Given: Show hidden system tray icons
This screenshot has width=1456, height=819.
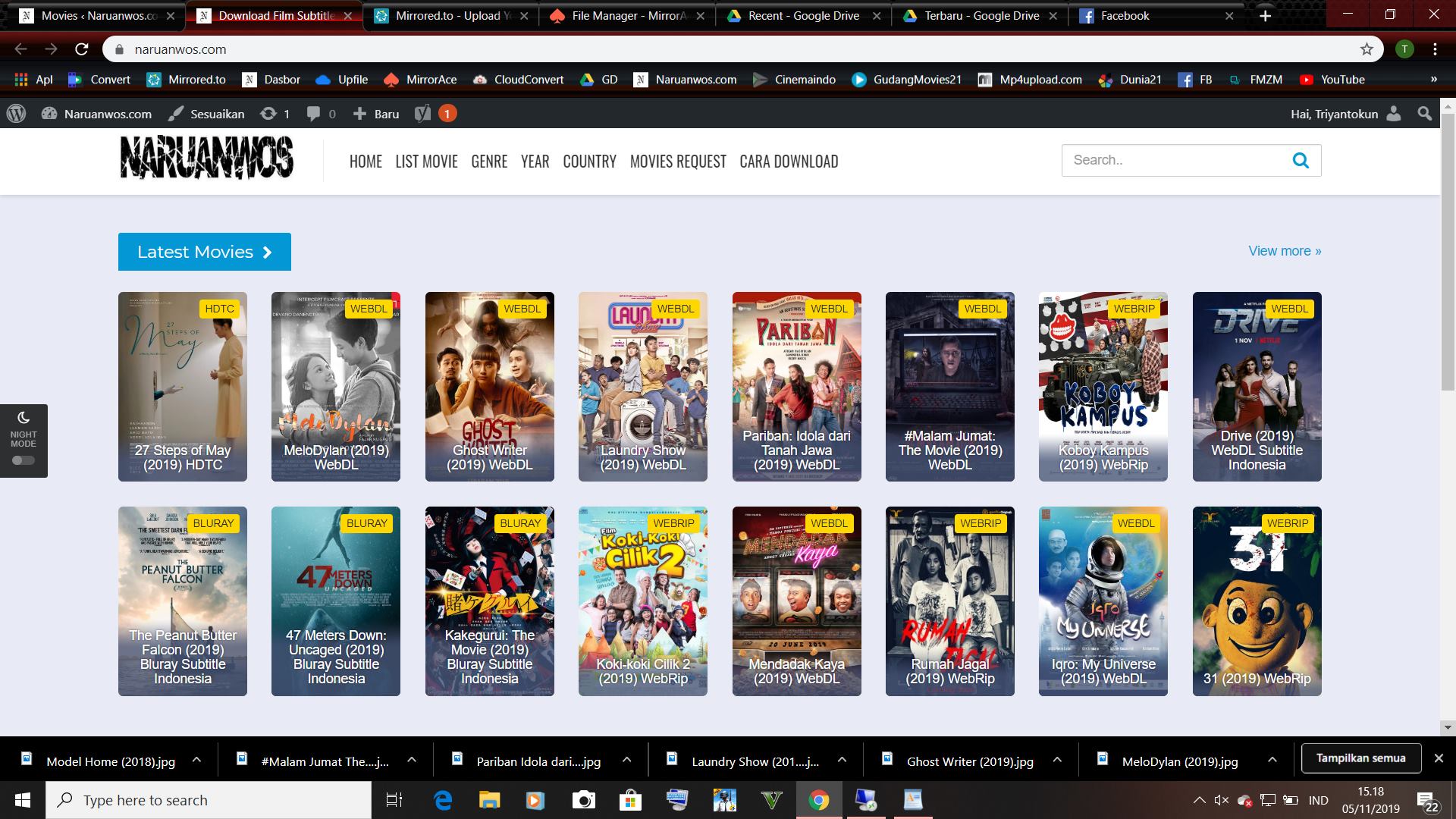Looking at the screenshot, I should (1199, 800).
